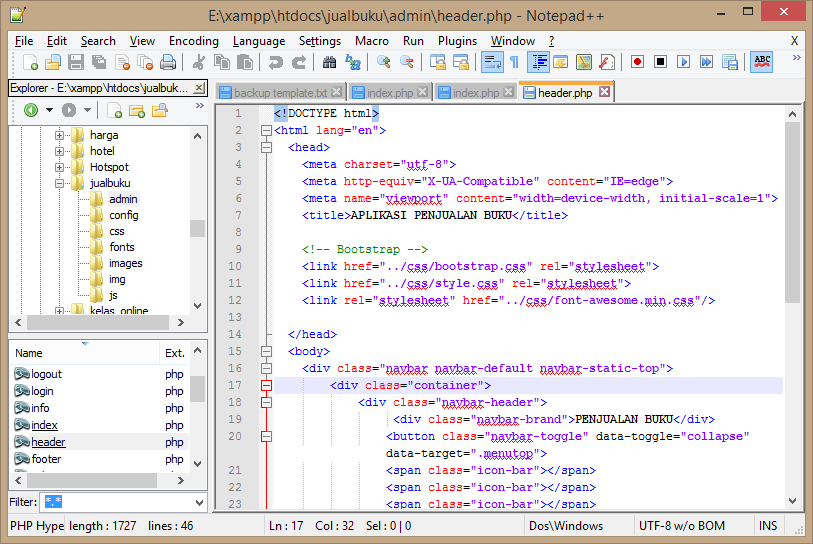Switch to backup template.txt tab
Viewport: 813px width, 544px height.
pyautogui.click(x=280, y=92)
